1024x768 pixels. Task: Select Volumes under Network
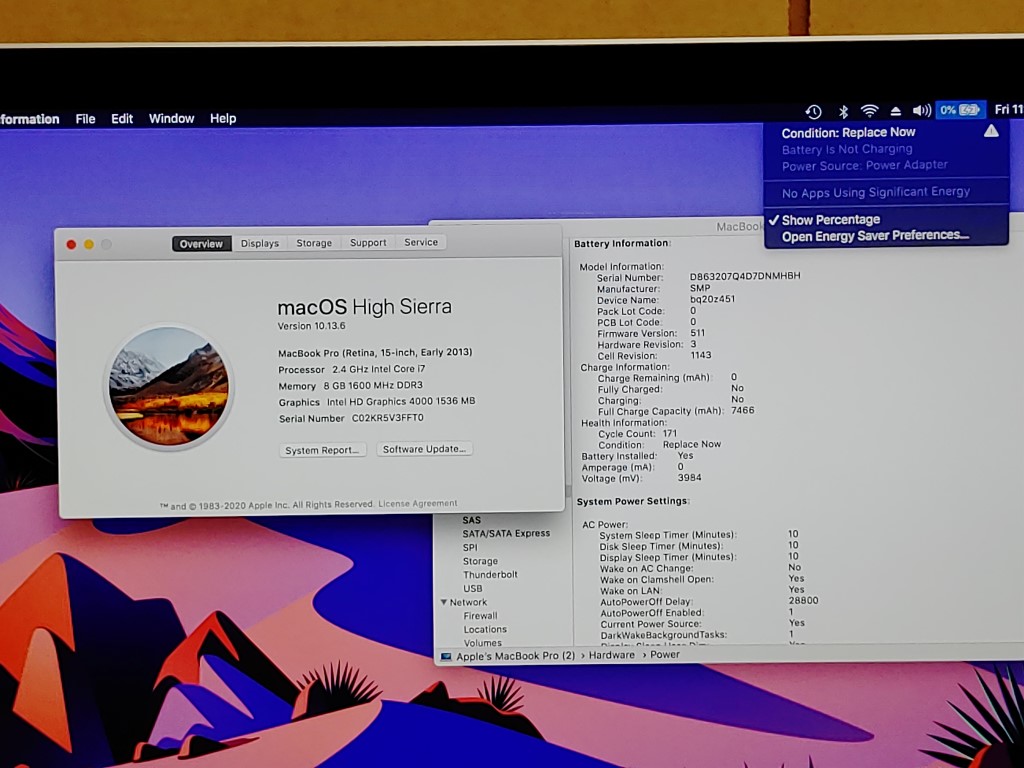pyautogui.click(x=483, y=643)
